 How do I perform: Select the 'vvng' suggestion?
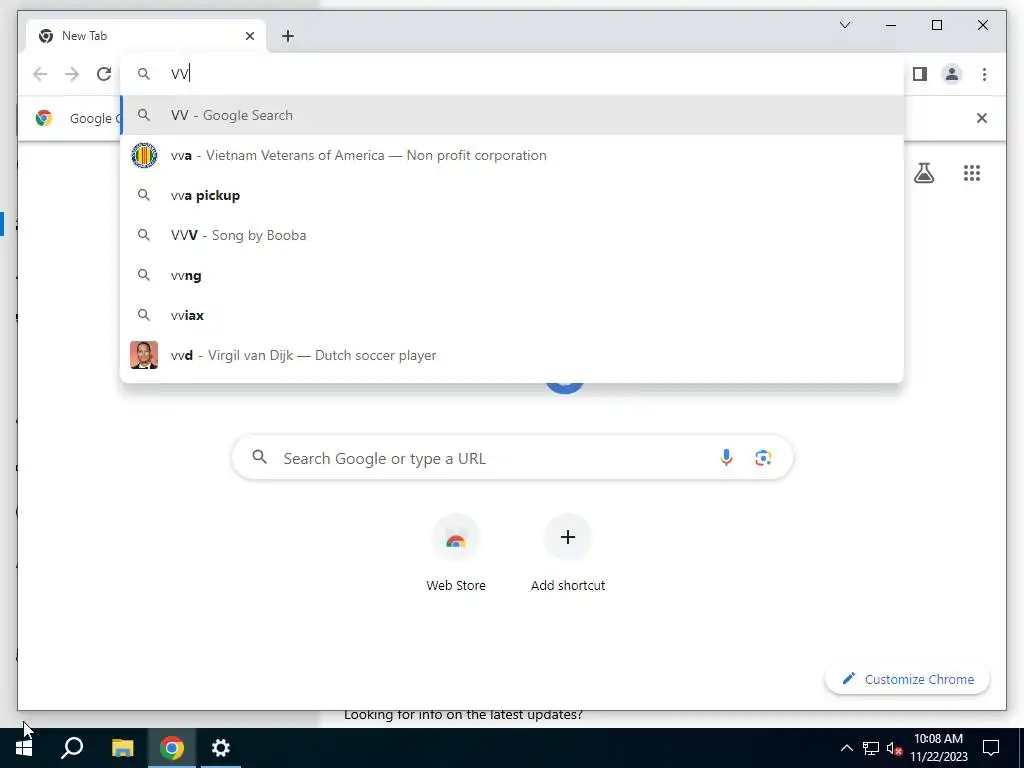[x=512, y=275]
